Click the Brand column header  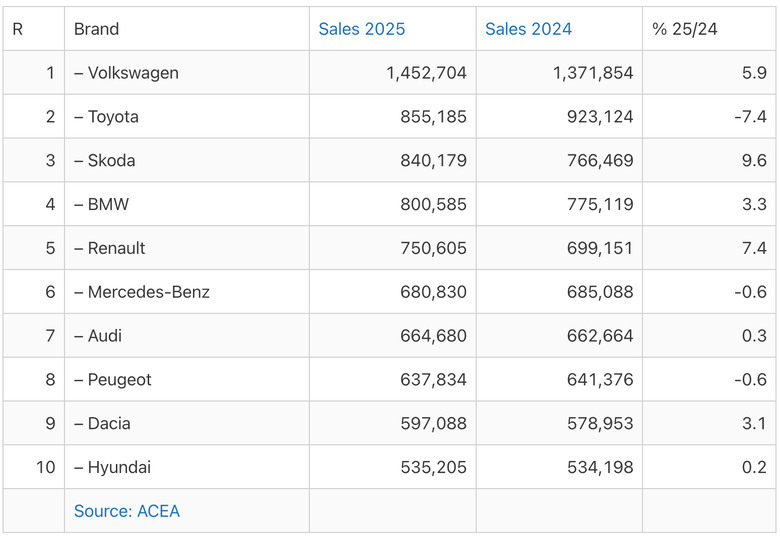[x=97, y=29]
